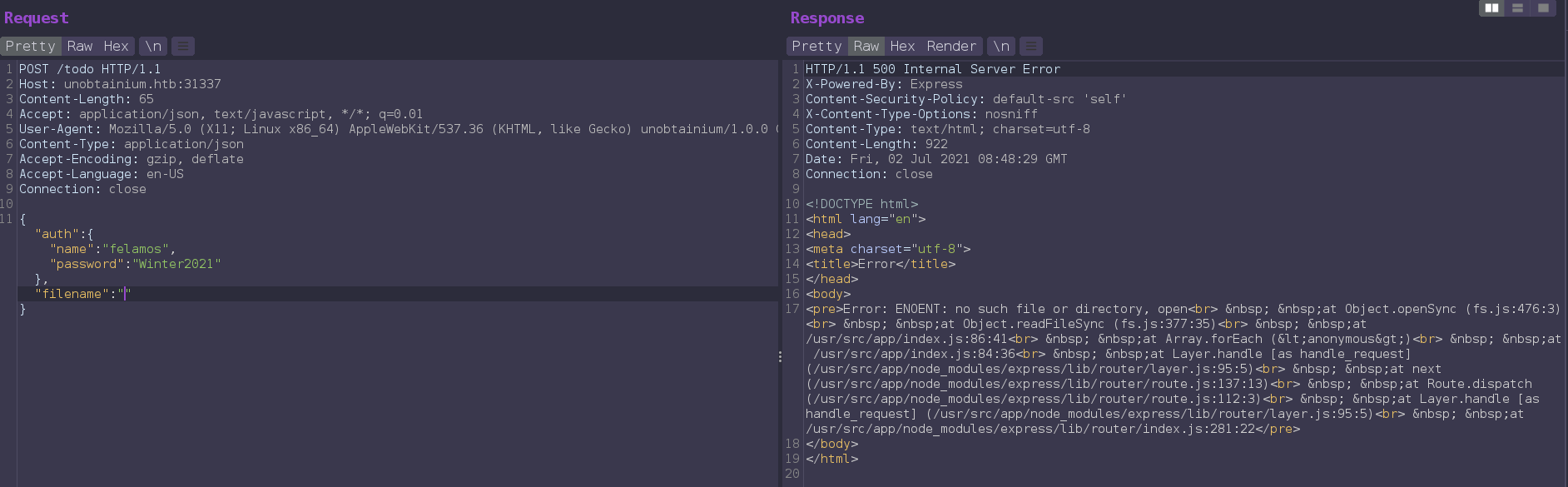Click the POST /todo request line
The height and width of the screenshot is (487, 1568).
point(90,69)
